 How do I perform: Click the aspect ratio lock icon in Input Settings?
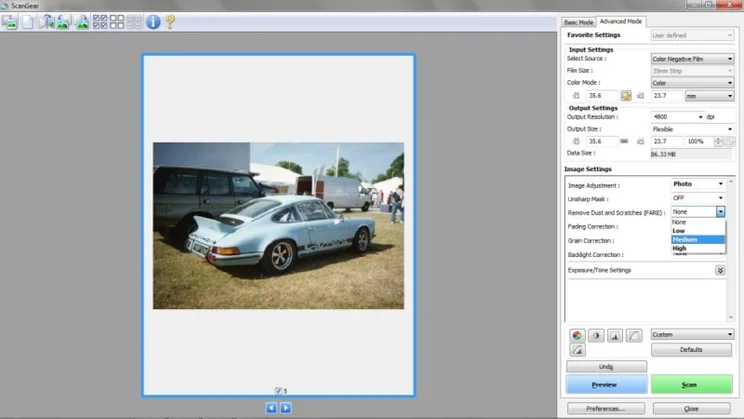click(626, 96)
